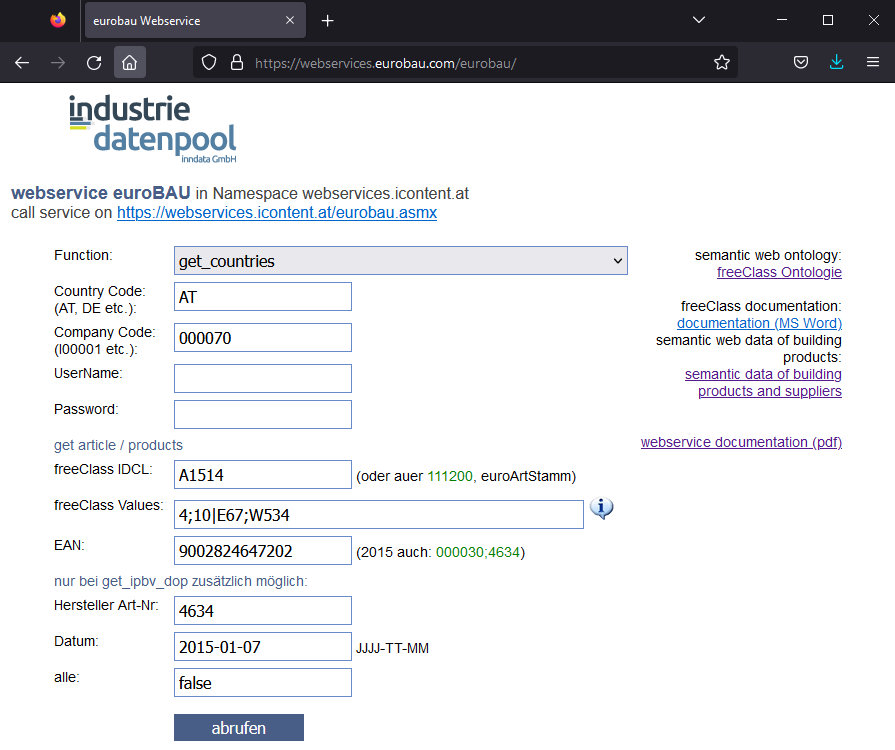The image size is (895, 750).
Task: Open webservice documentation (pdf) link
Action: tap(741, 442)
